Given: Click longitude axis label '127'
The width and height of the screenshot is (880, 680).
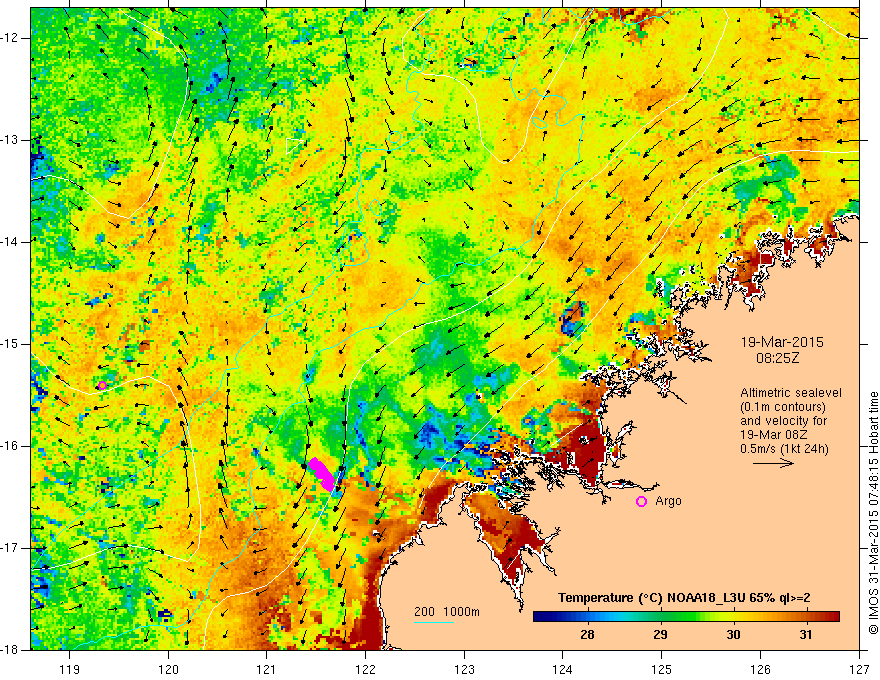Looking at the screenshot, I should click(859, 669).
